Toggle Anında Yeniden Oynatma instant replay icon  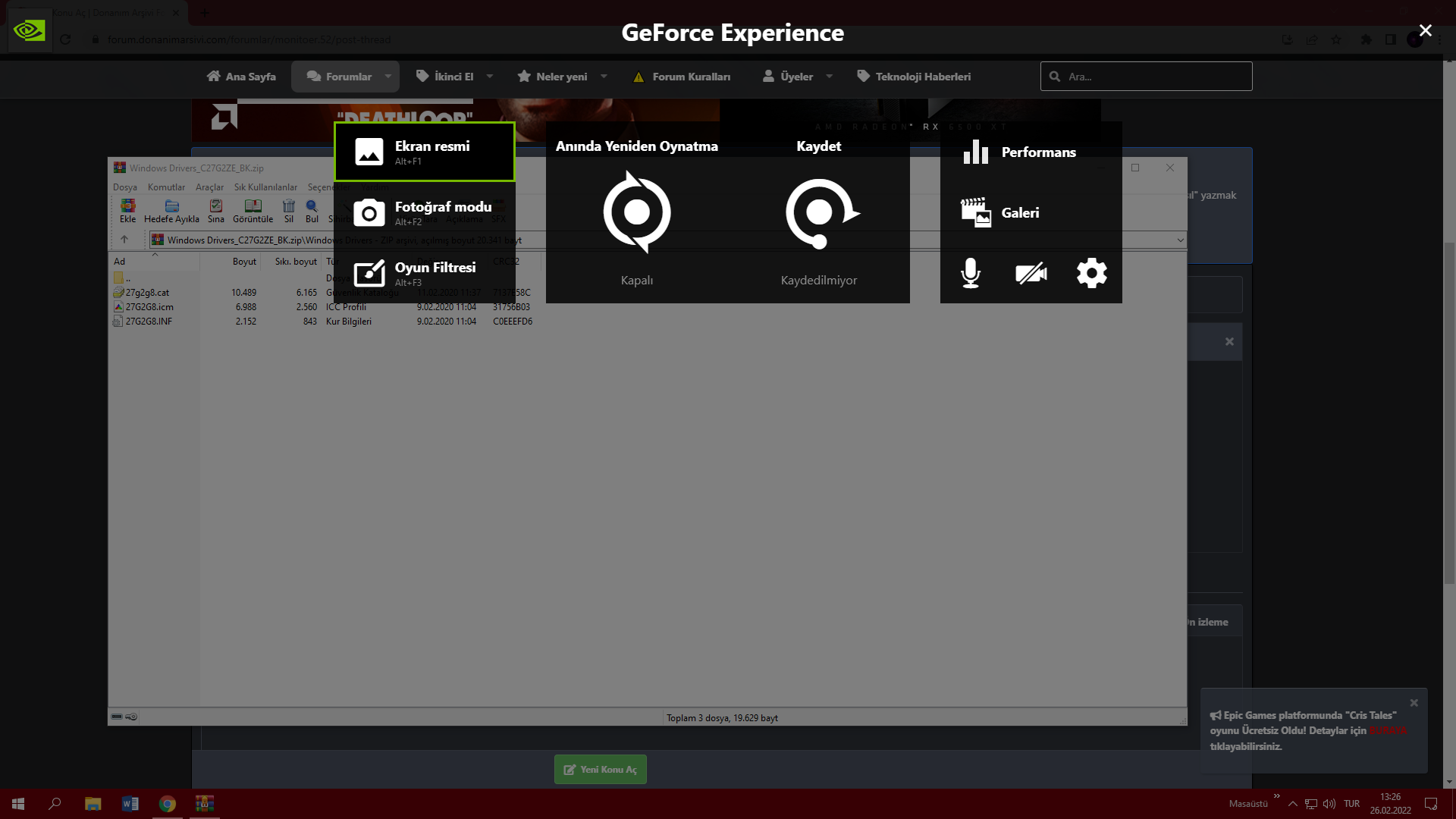click(637, 212)
